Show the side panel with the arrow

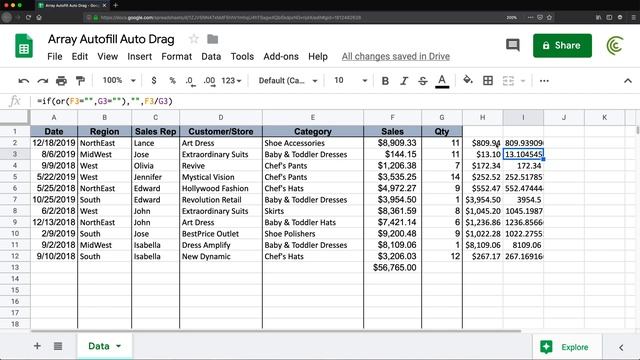tap(621, 347)
